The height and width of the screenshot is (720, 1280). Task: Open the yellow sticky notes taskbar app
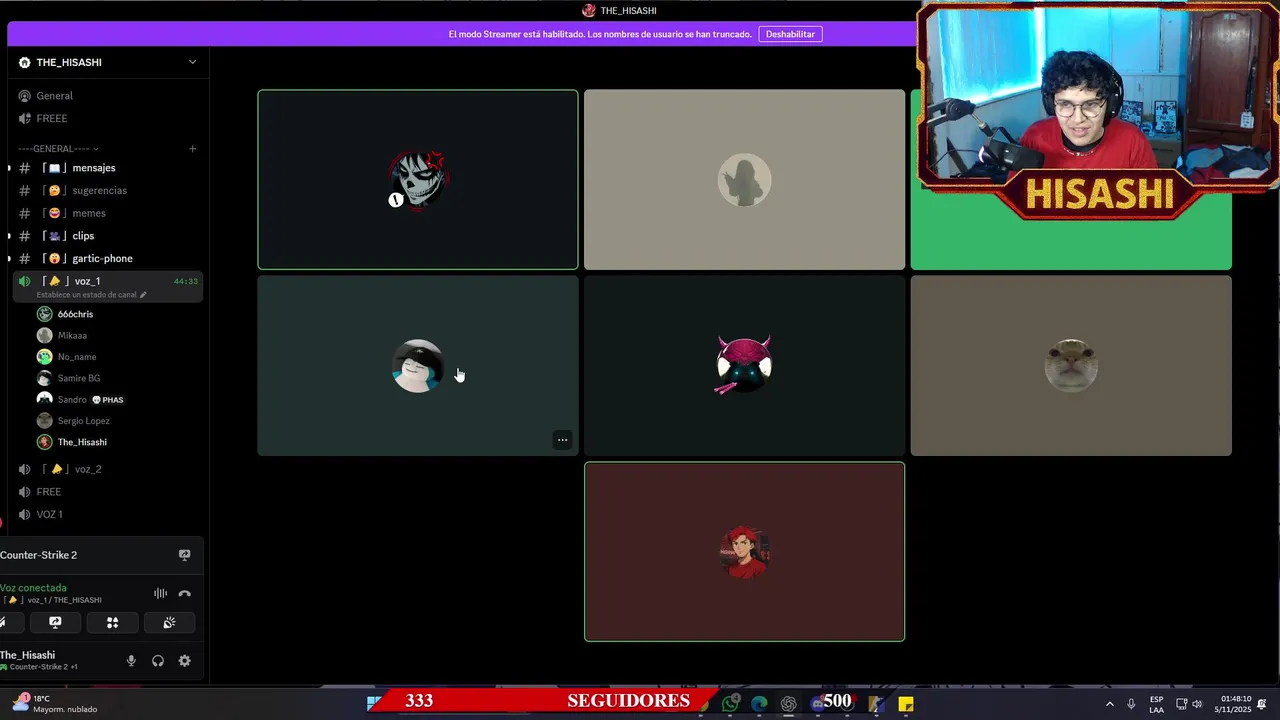[906, 704]
